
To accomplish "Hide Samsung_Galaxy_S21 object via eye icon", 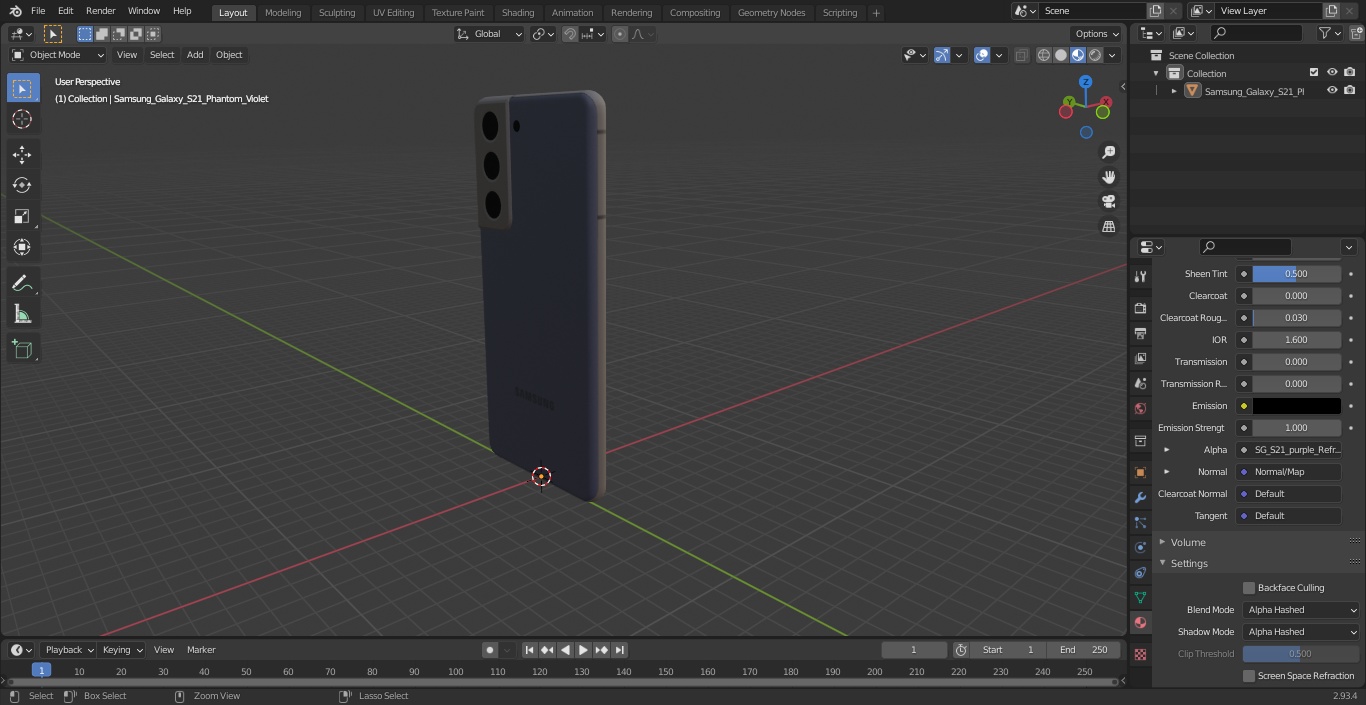I will pyautogui.click(x=1332, y=91).
